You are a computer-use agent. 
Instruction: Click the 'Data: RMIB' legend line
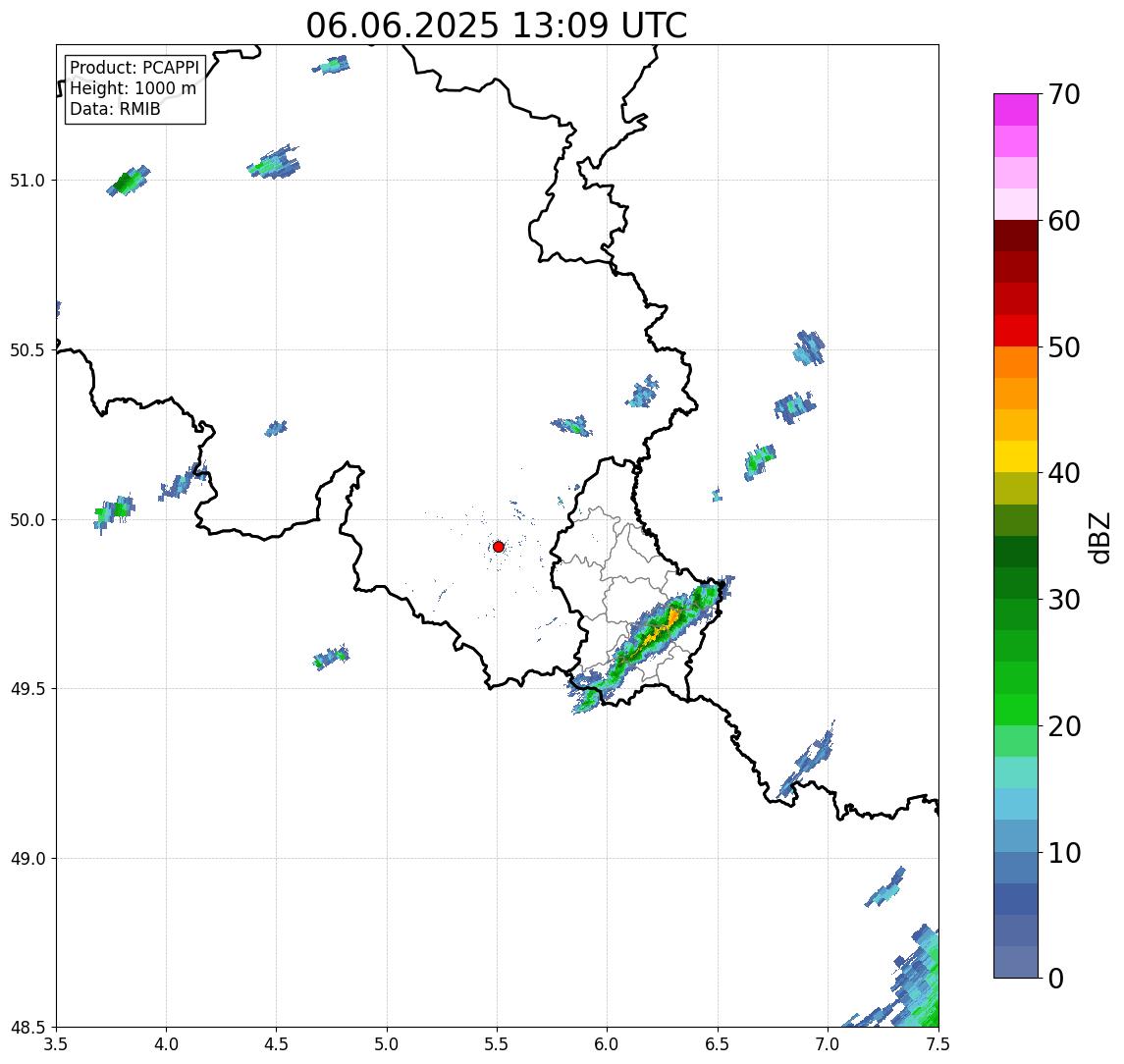[115, 110]
